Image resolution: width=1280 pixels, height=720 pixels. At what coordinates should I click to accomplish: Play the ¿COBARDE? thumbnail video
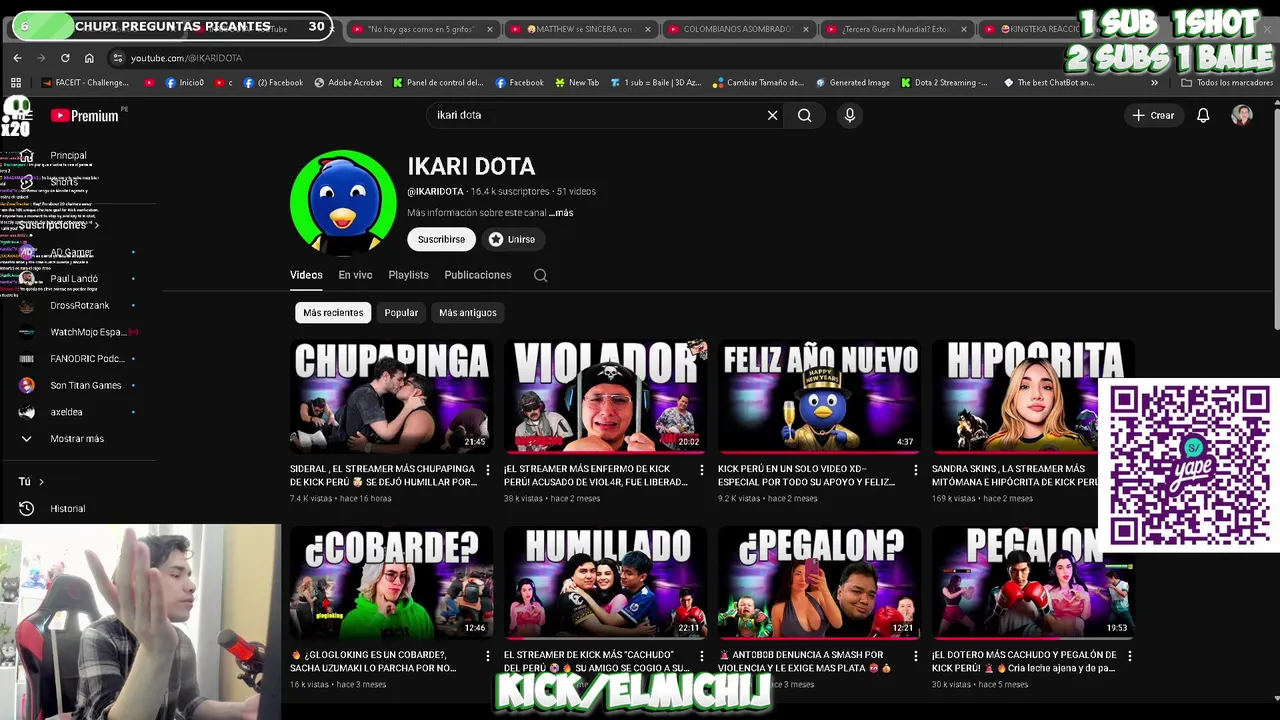coord(391,583)
